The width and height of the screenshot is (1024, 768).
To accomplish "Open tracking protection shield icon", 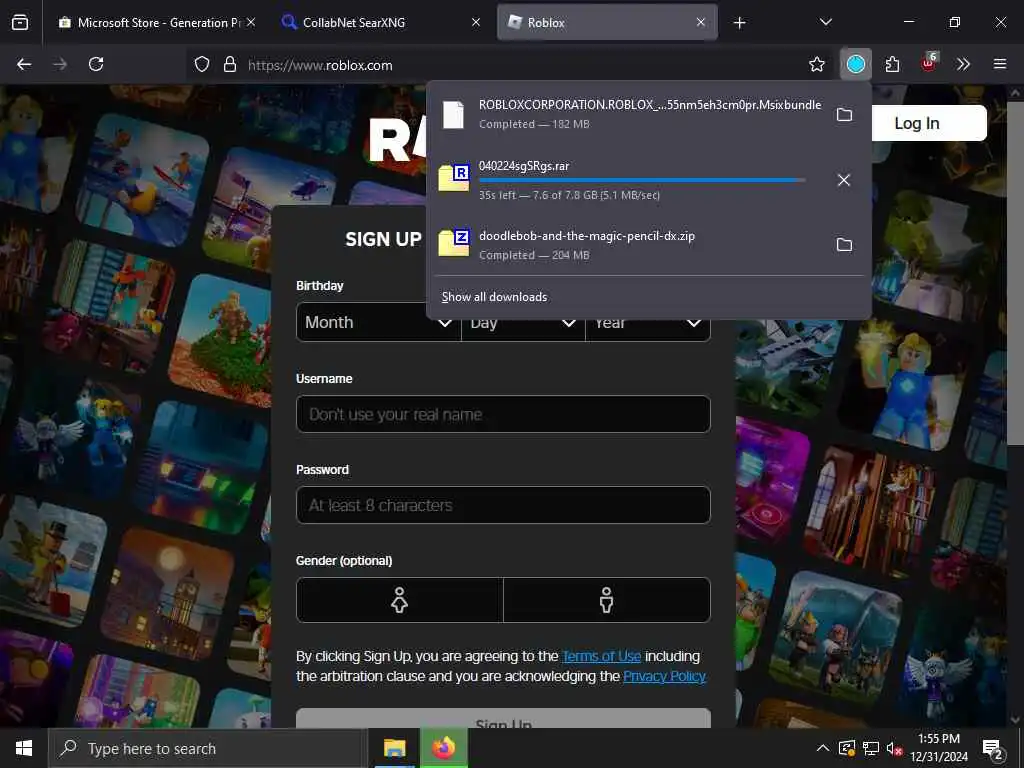I will [x=202, y=65].
